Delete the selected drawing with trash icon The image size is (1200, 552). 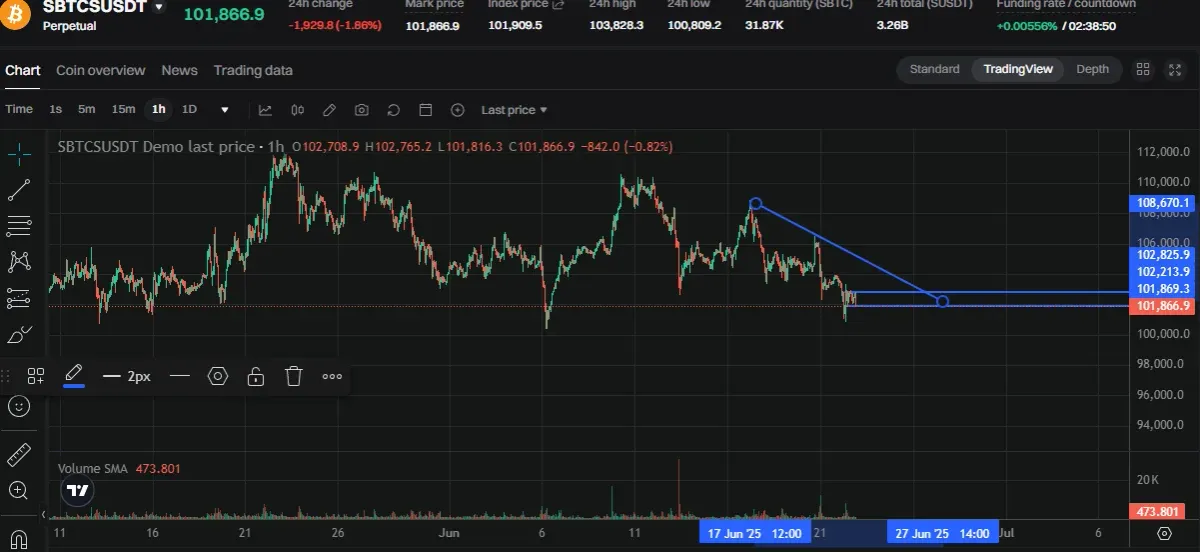293,376
